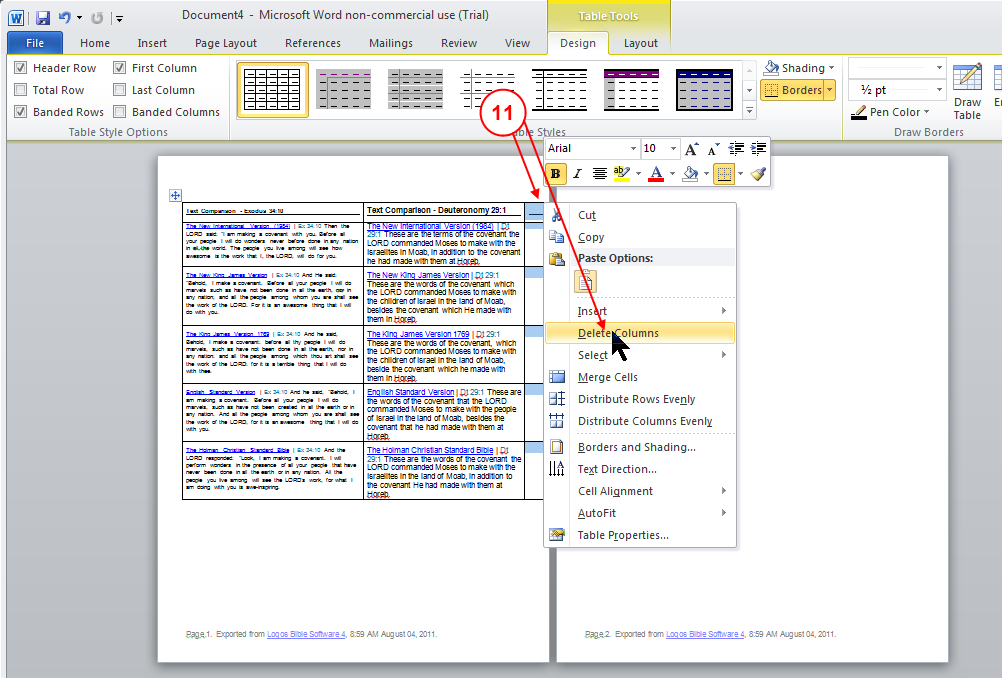Click the Grow Font icon
This screenshot has height=678, width=1002.
[691, 149]
